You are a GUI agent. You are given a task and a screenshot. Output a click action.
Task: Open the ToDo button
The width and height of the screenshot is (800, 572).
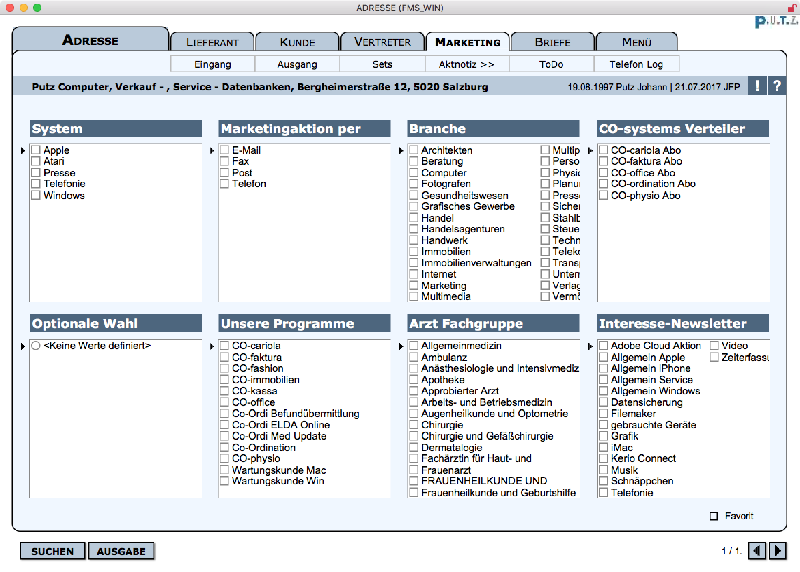tap(551, 64)
